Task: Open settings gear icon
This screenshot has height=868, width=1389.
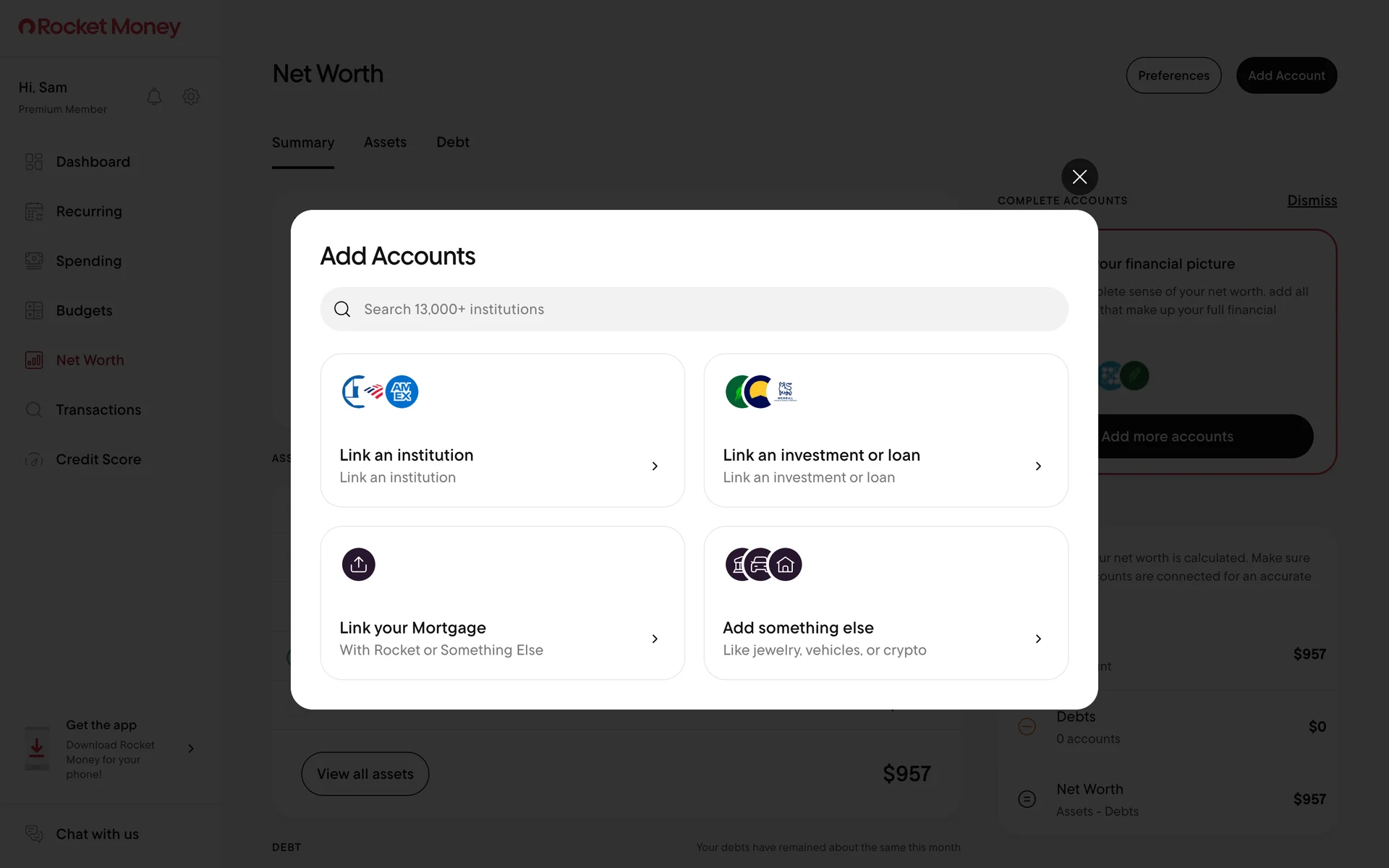Action: tap(191, 96)
